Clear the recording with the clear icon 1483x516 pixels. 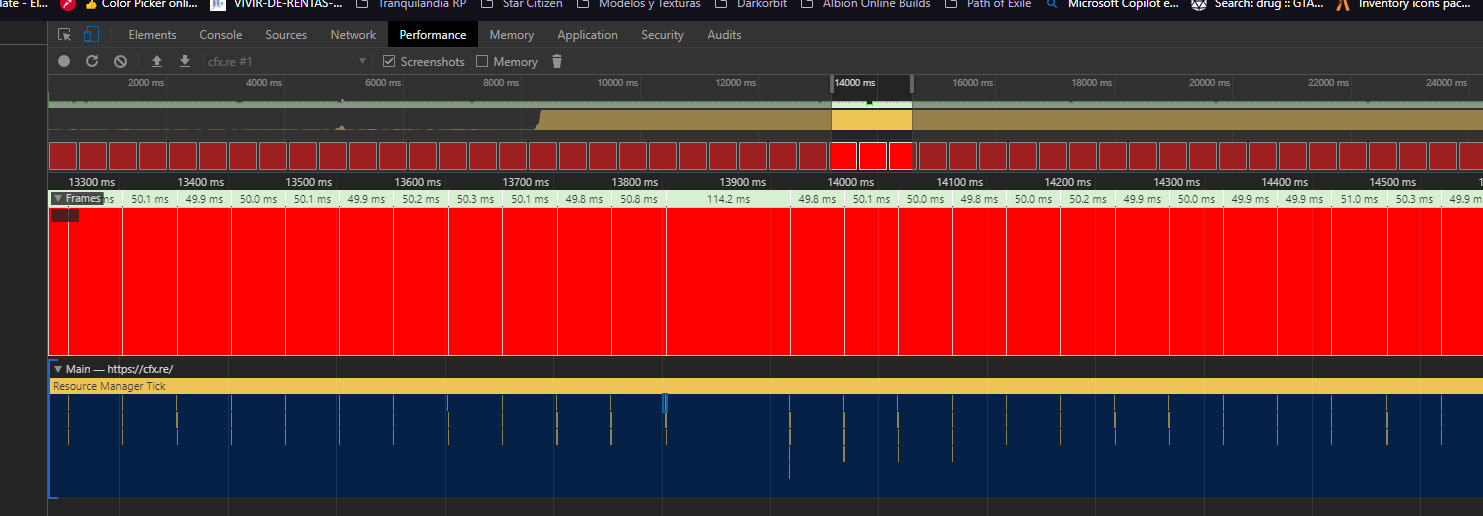coord(120,62)
